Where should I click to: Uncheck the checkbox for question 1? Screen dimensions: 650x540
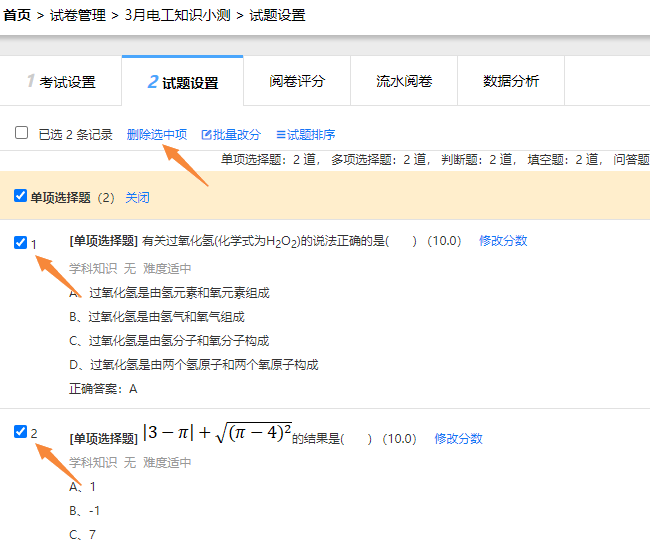pos(21,242)
